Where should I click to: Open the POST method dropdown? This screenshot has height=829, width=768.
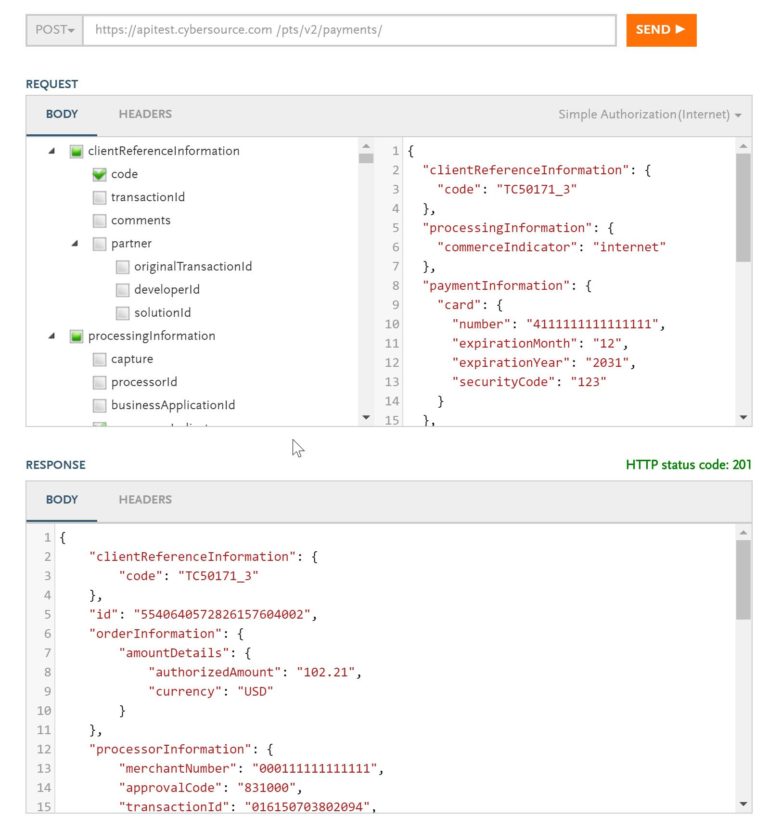pos(54,30)
